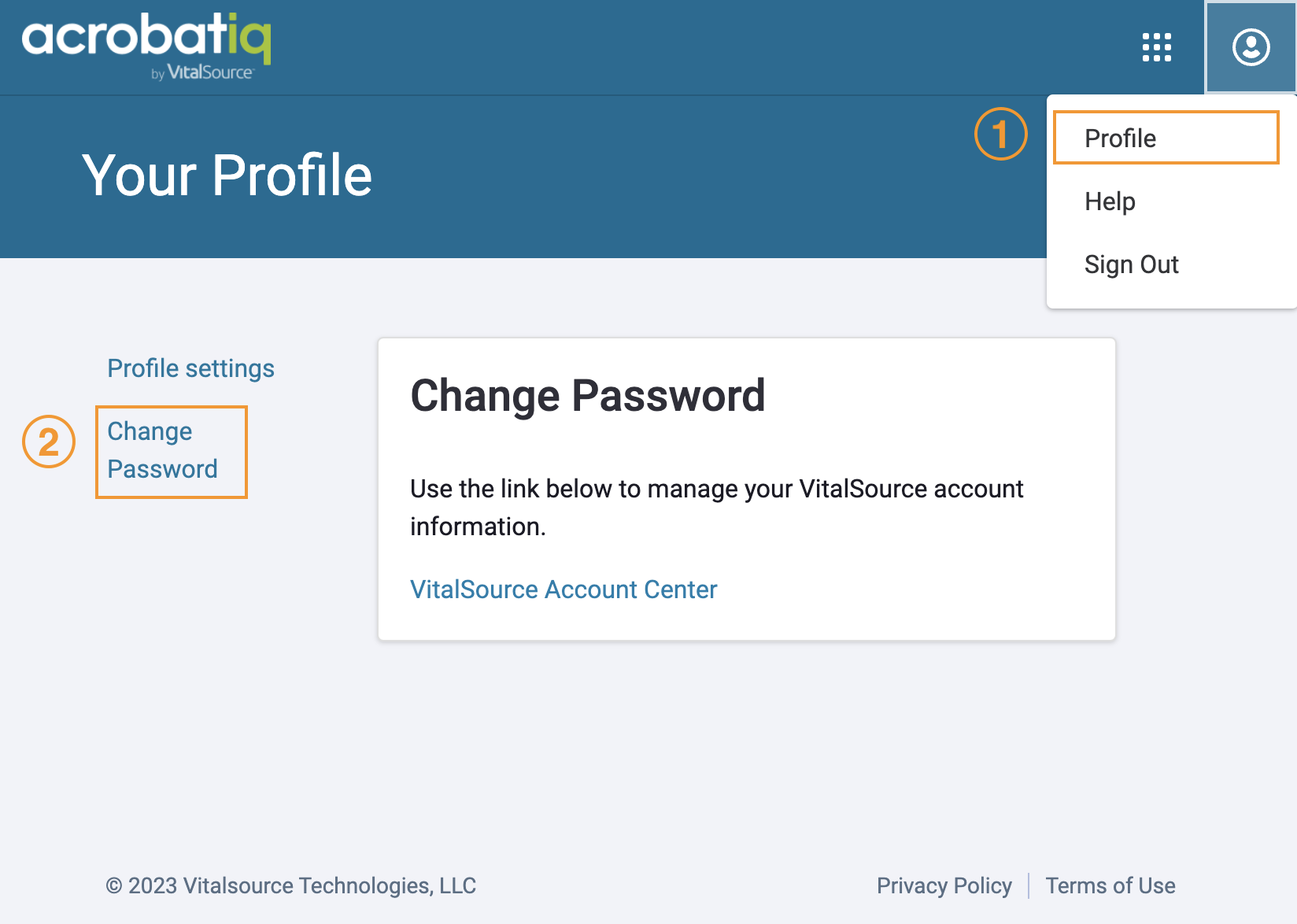
Task: Open the apps grid launcher icon
Action: pos(1156,47)
